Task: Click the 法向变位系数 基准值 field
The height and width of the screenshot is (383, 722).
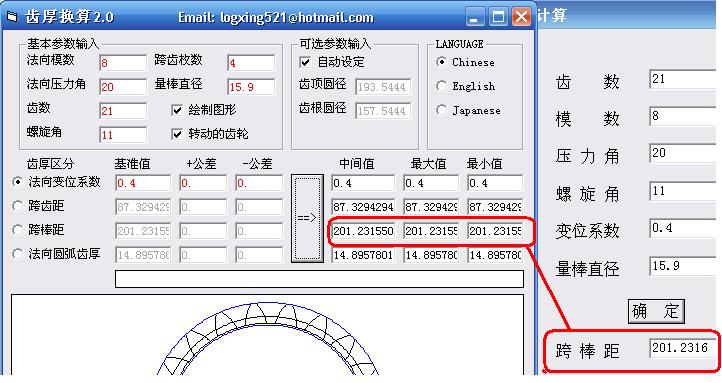Action: (x=143, y=183)
